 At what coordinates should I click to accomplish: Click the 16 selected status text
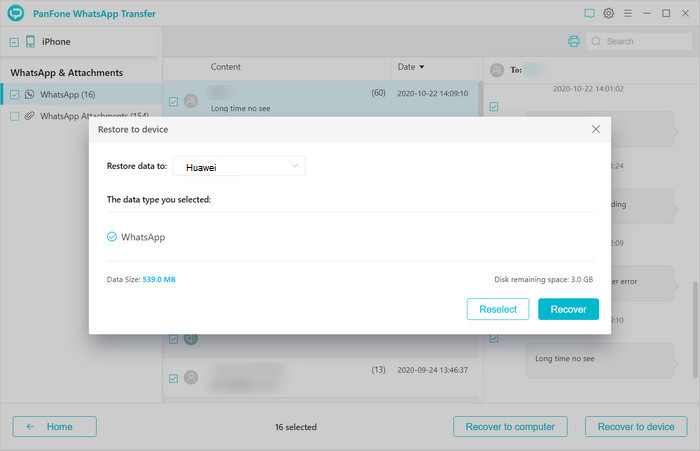click(x=296, y=427)
